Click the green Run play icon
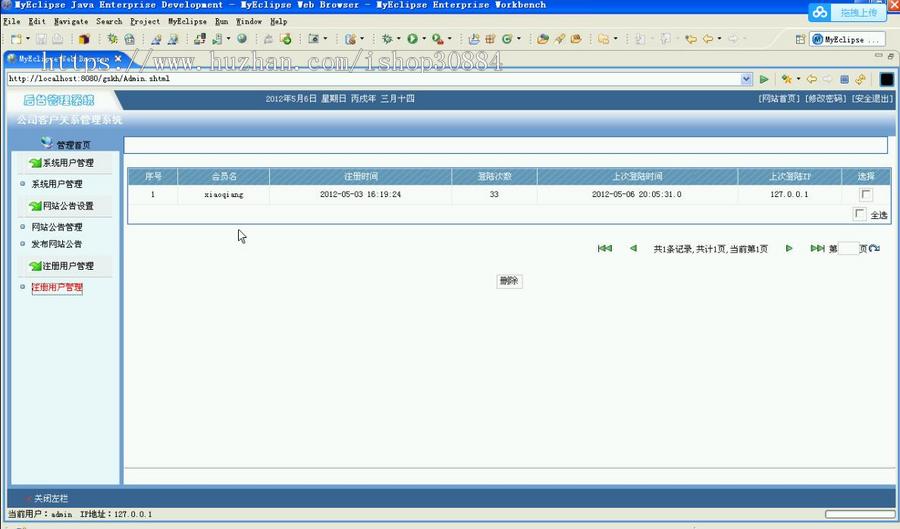900x529 pixels. 413,39
